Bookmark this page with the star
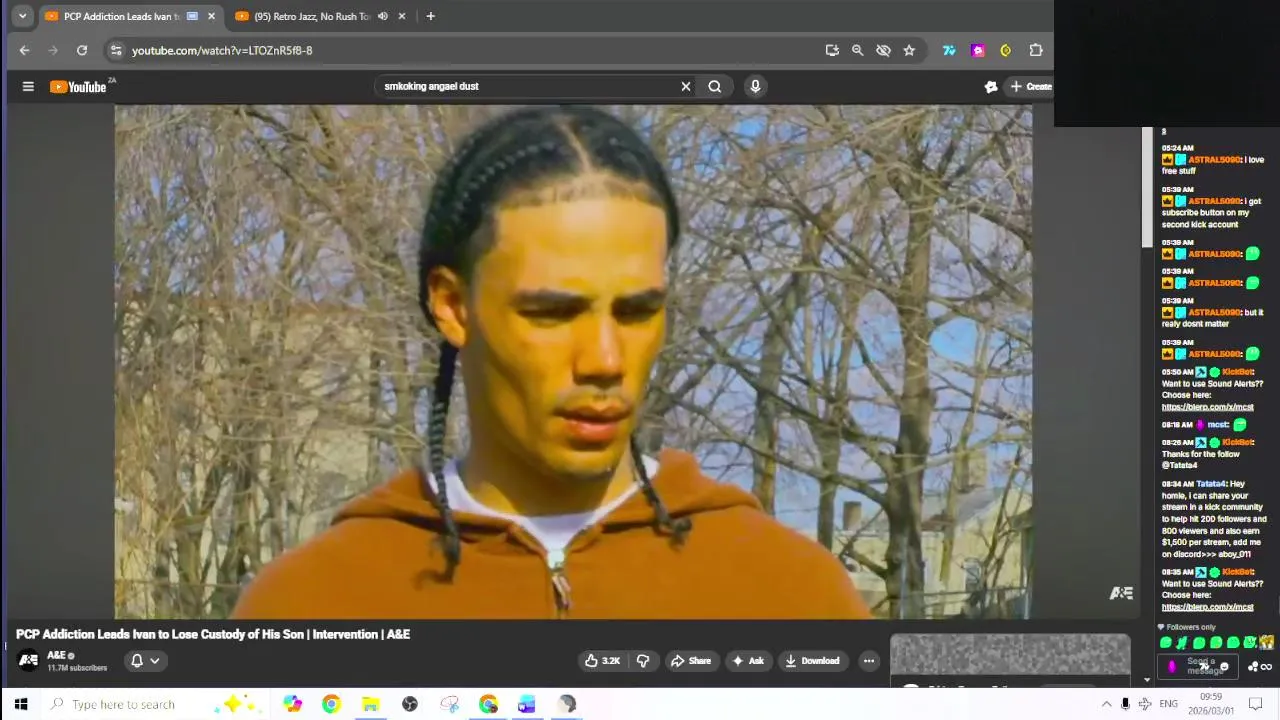The height and width of the screenshot is (720, 1280). click(909, 50)
